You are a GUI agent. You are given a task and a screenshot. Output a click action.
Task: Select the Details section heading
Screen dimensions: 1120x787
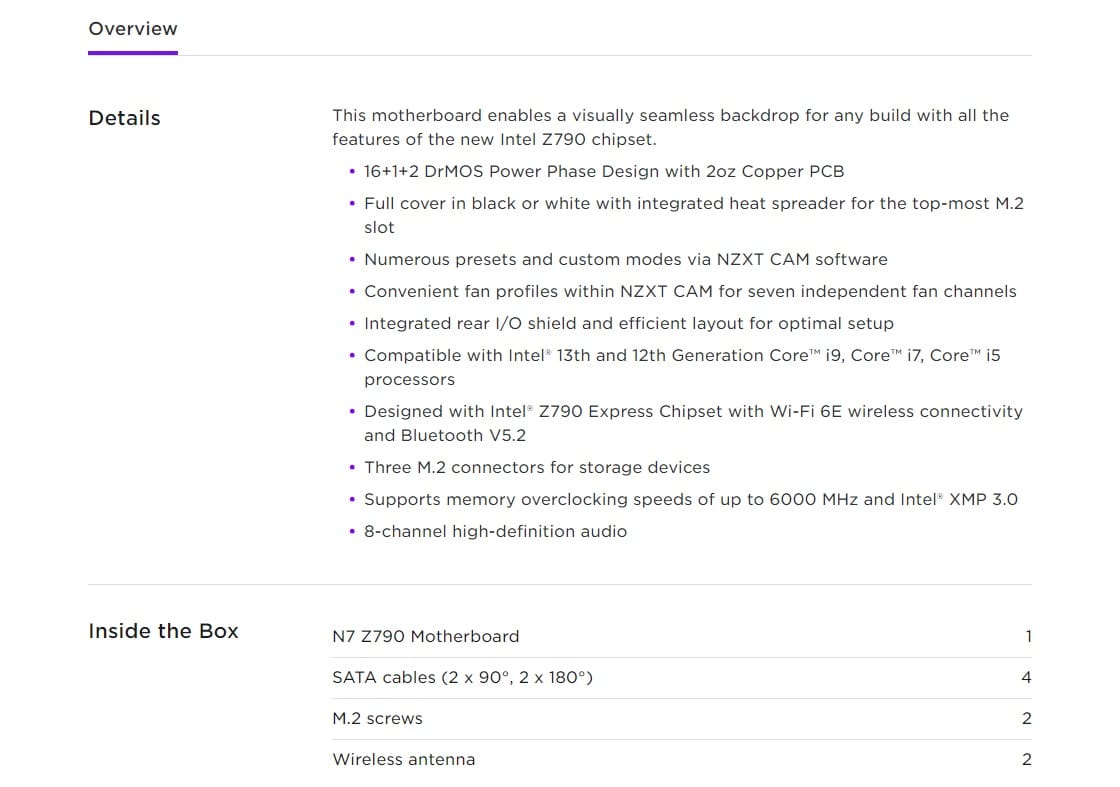click(x=124, y=118)
